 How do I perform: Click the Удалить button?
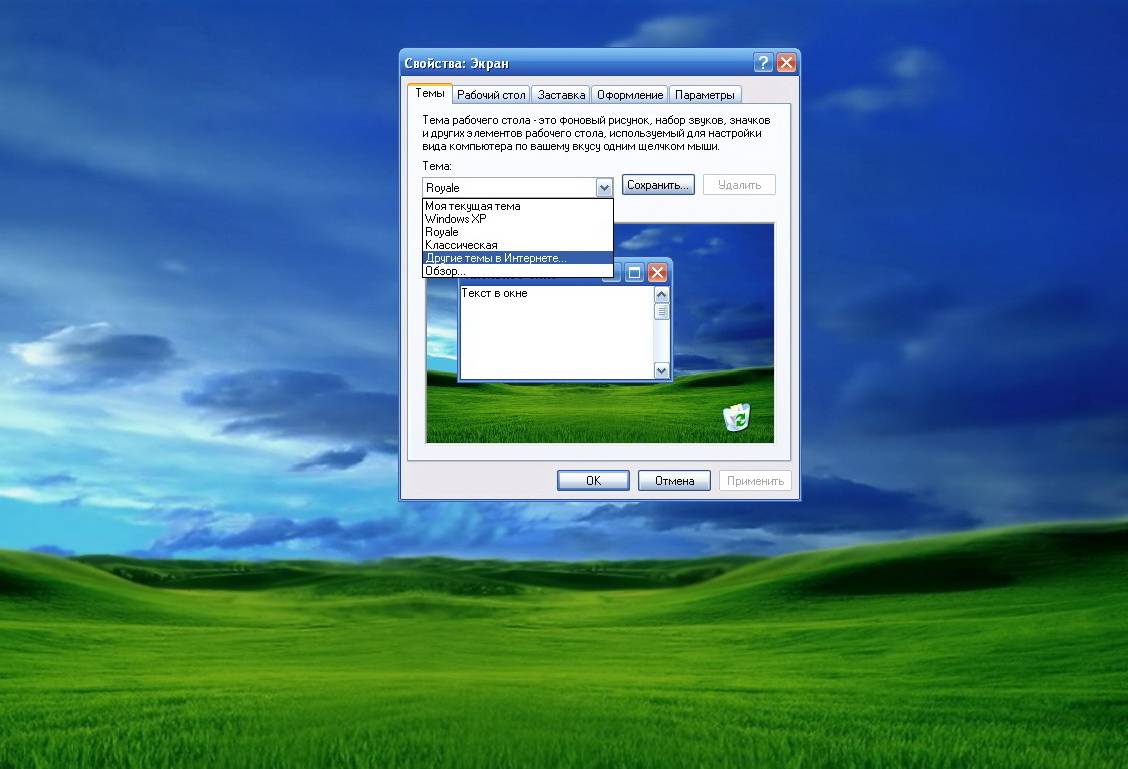(740, 185)
